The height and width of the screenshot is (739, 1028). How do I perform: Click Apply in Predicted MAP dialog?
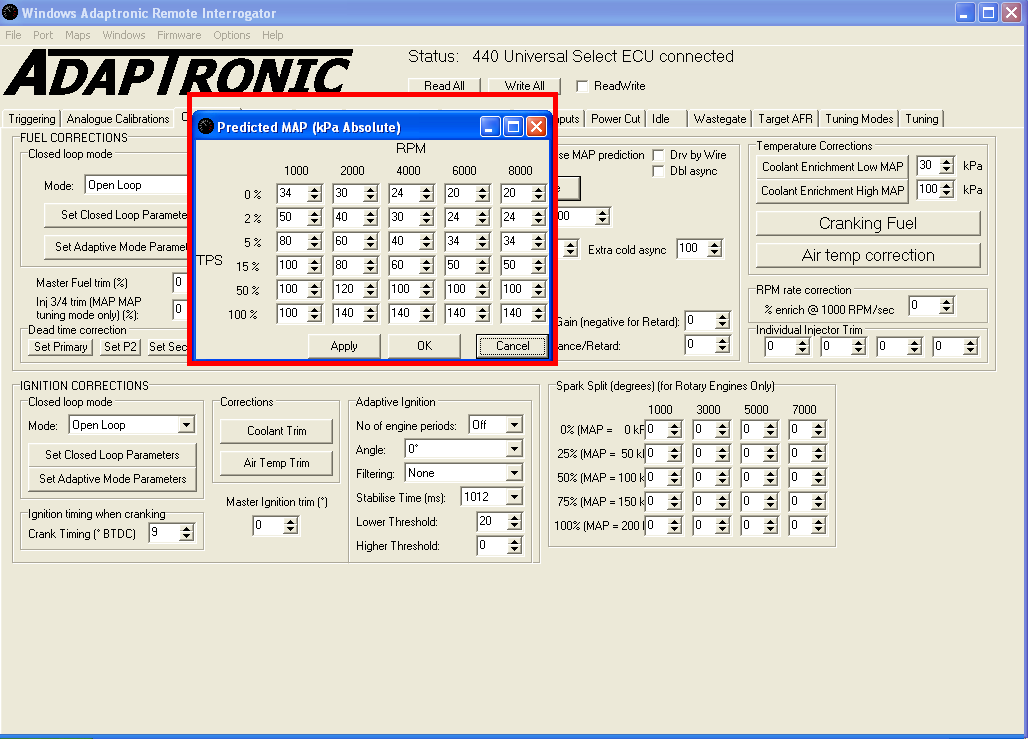[x=344, y=346]
